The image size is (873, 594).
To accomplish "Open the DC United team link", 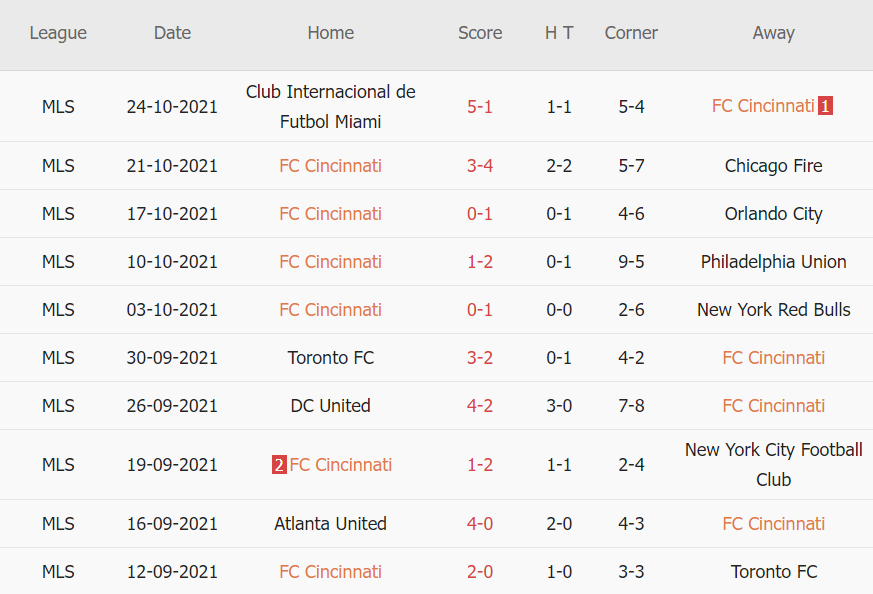I will [x=330, y=406].
